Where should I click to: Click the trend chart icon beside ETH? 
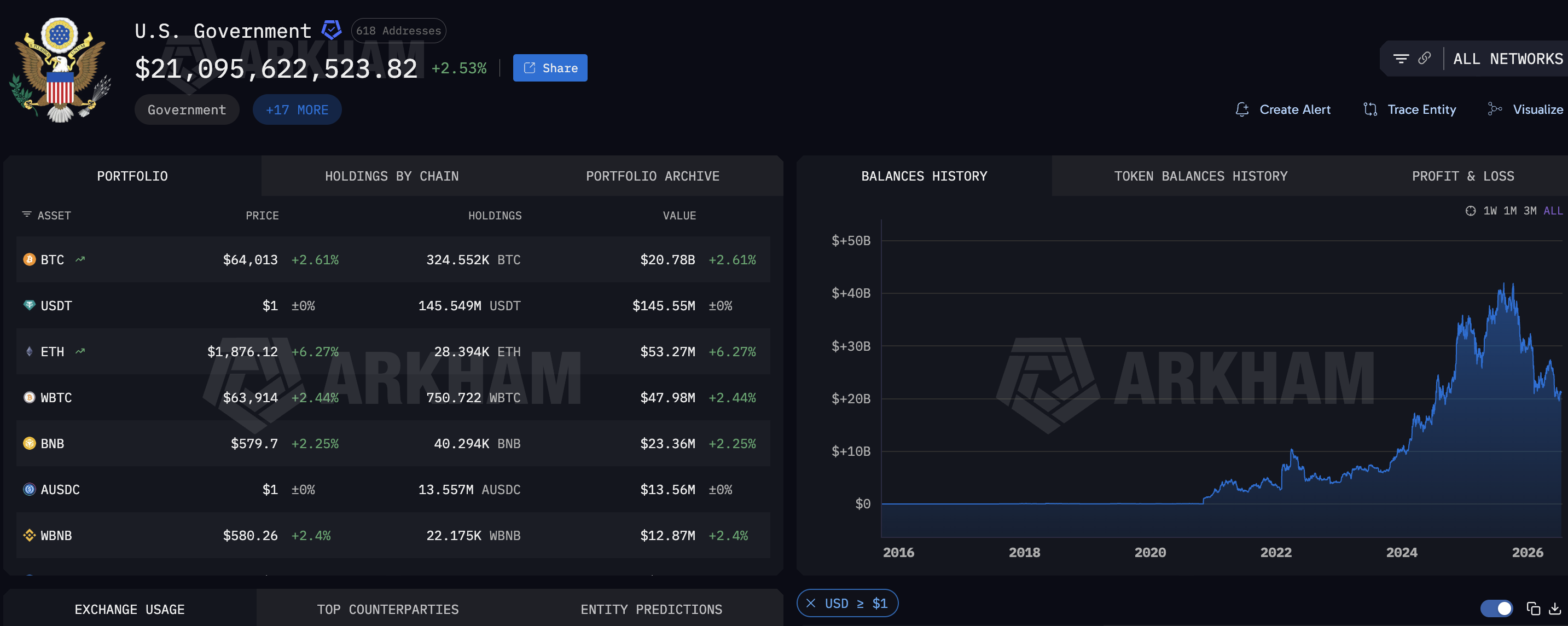click(80, 351)
